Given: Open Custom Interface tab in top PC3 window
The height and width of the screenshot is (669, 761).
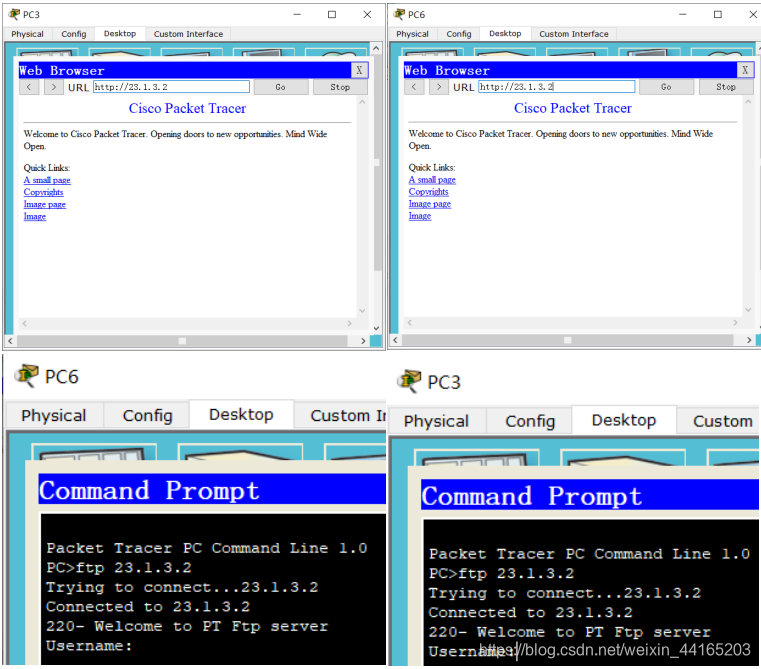Looking at the screenshot, I should pyautogui.click(x=188, y=34).
